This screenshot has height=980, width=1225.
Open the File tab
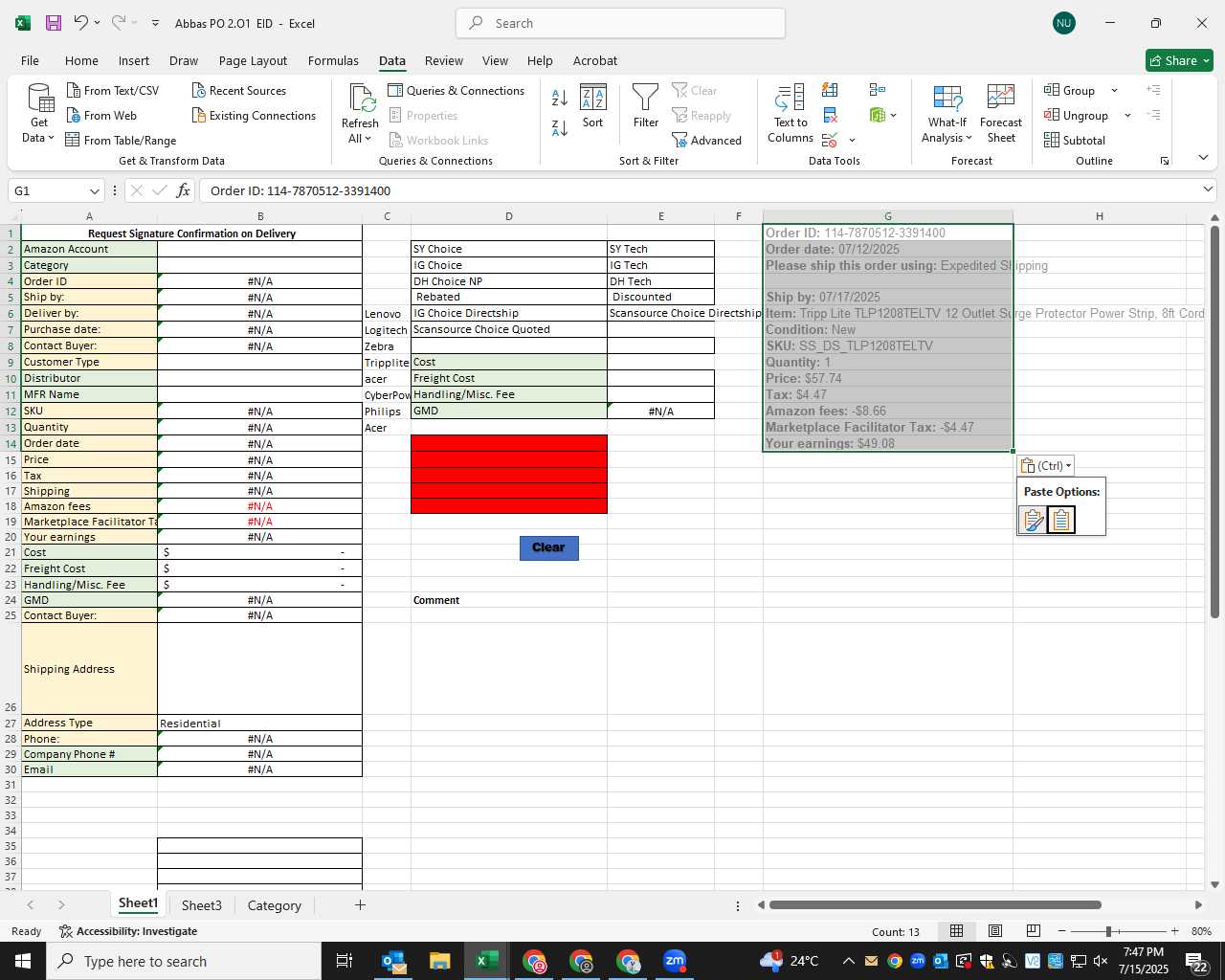pyautogui.click(x=31, y=60)
